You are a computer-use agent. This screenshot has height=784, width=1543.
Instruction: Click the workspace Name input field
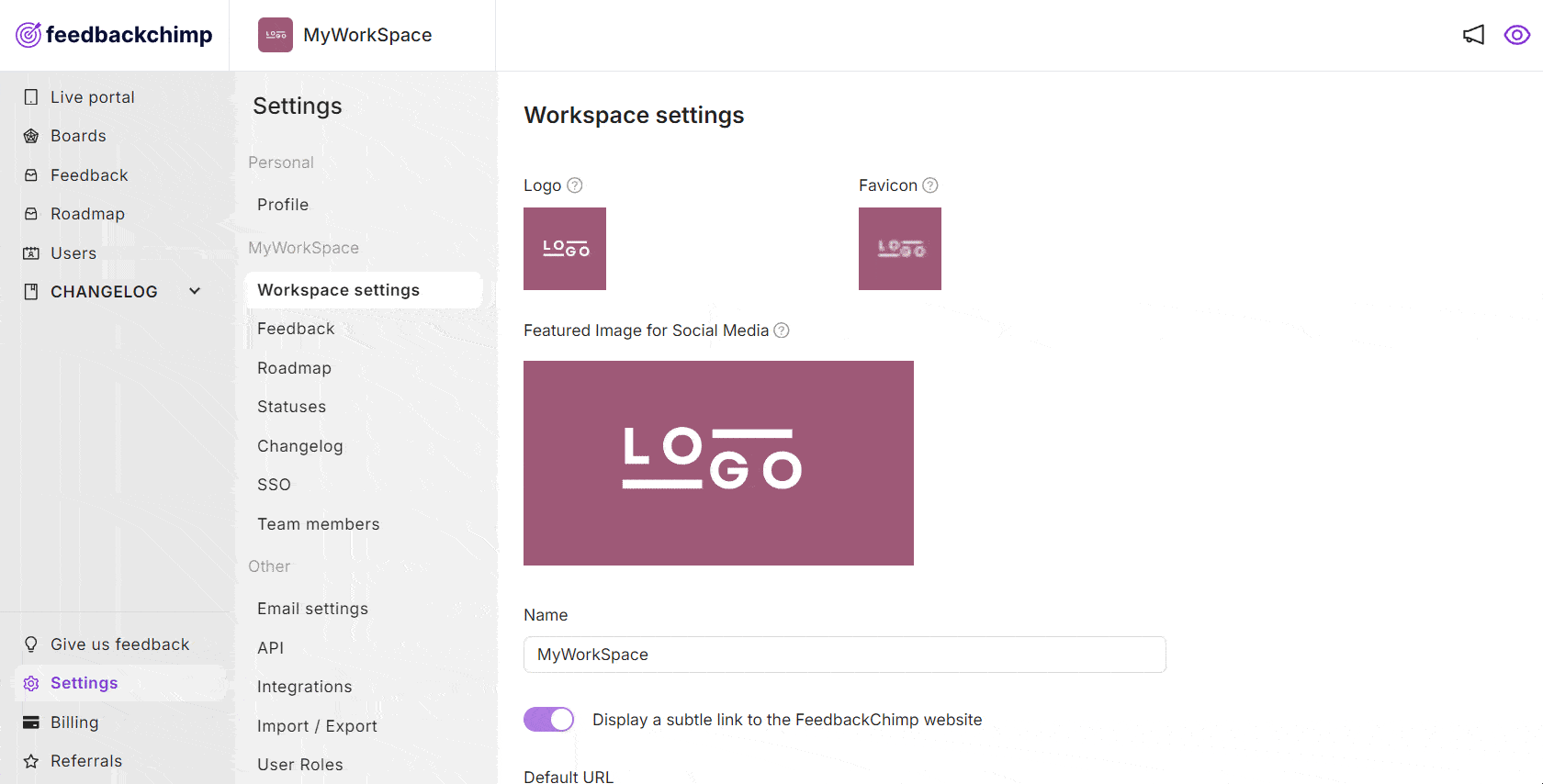tap(845, 655)
